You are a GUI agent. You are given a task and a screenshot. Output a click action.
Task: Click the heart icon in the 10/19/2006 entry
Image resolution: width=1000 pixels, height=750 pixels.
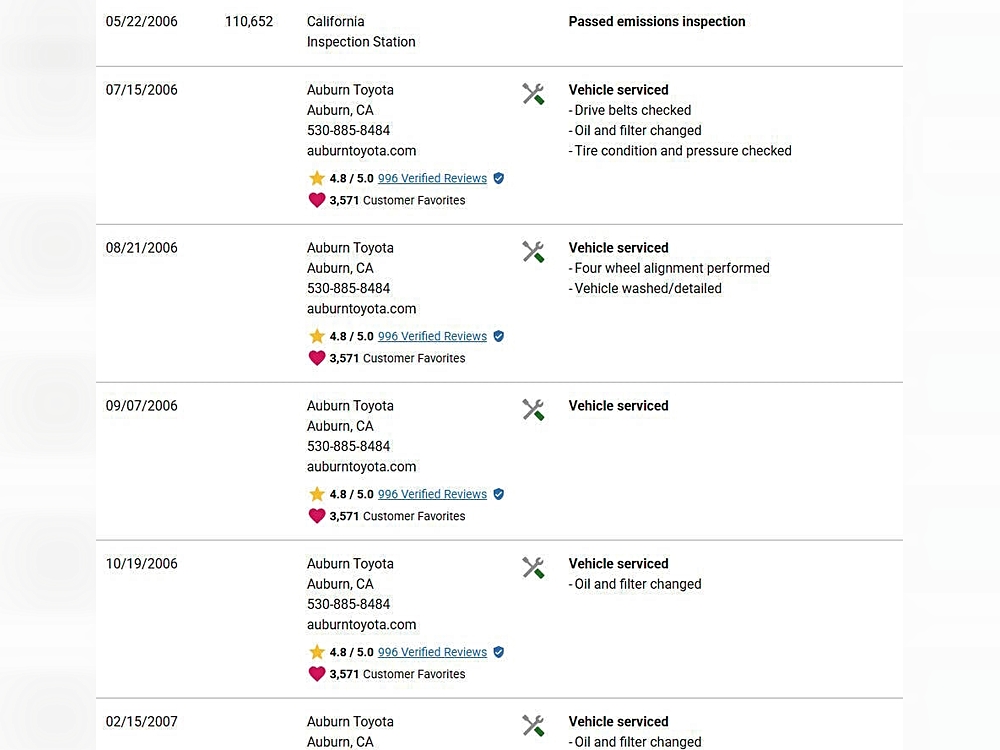pos(317,674)
